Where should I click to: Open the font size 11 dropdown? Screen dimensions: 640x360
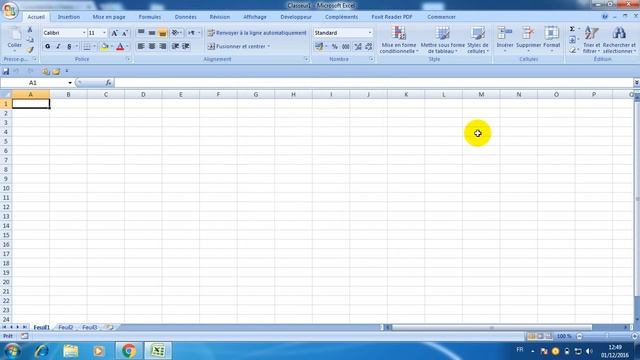[104, 33]
